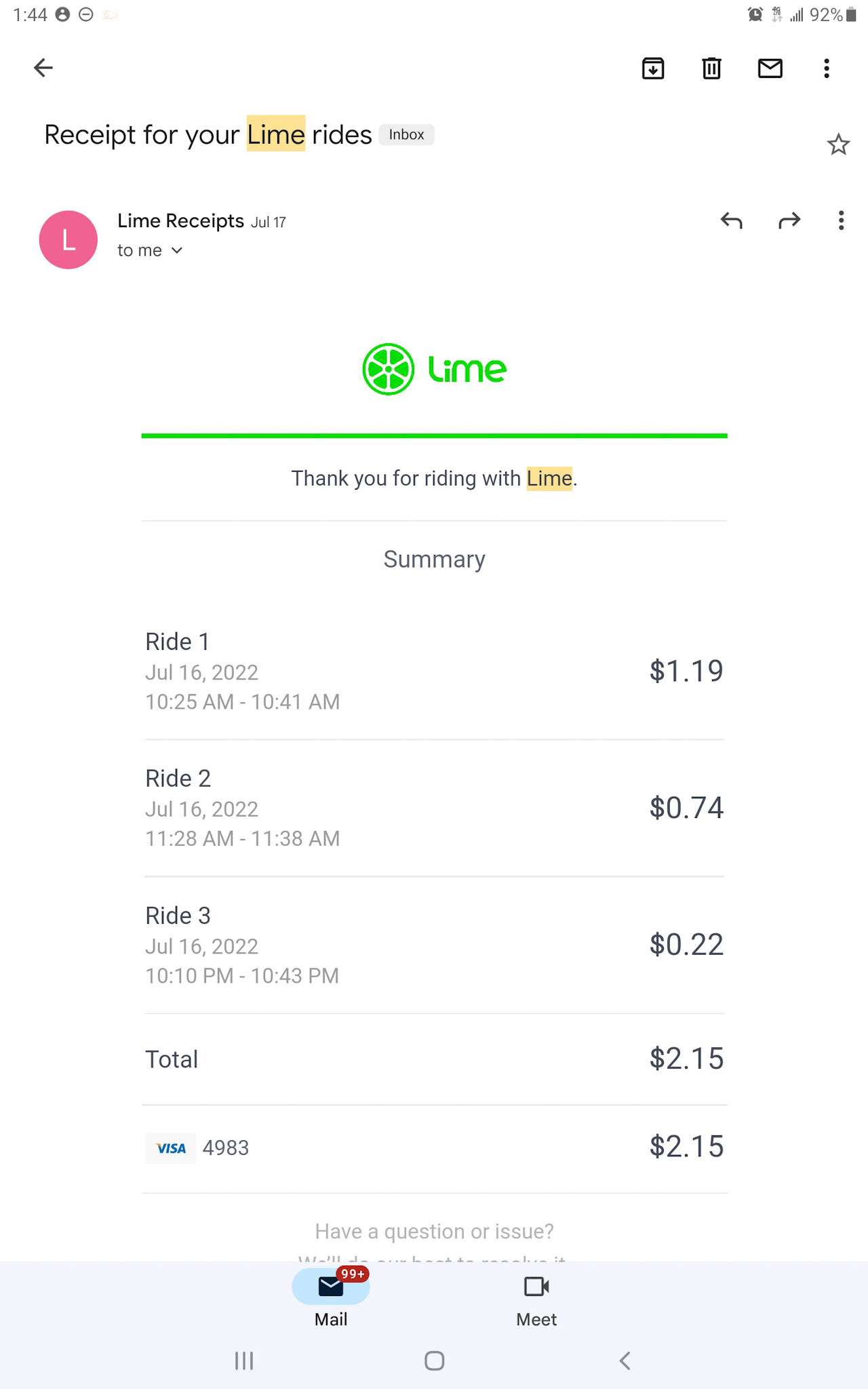Tap the Android navigation back chevron
This screenshot has width=868, height=1389.
625,1361
